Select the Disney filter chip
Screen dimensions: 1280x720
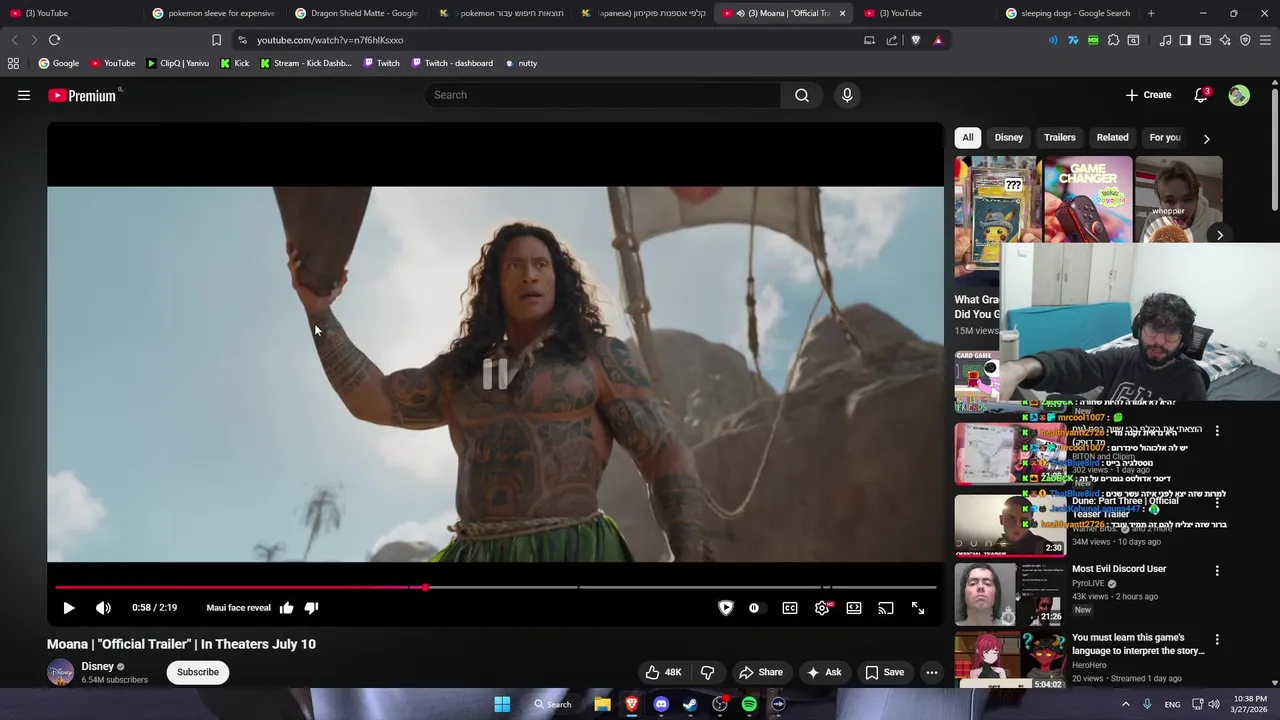click(x=1009, y=138)
